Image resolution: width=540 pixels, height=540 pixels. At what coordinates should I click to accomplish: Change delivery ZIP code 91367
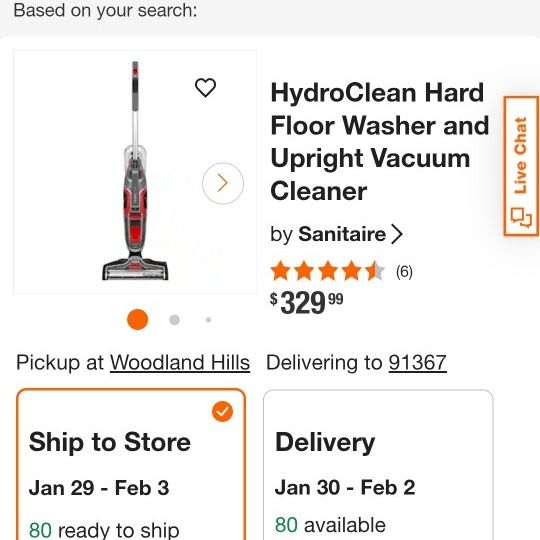click(417, 363)
